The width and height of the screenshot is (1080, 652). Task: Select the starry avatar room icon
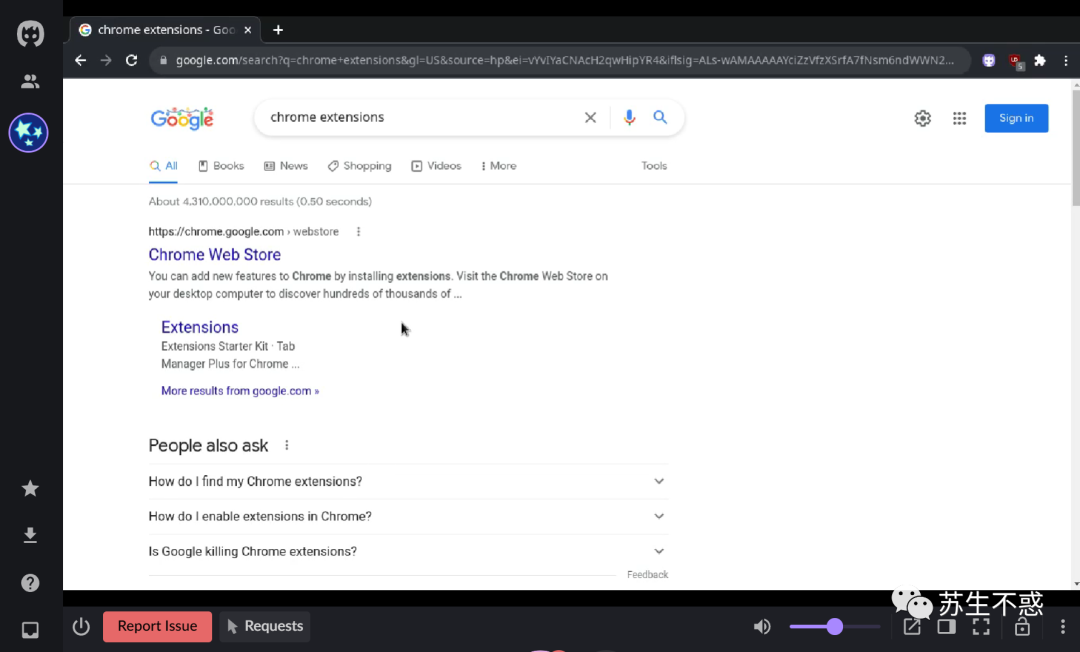click(x=28, y=132)
